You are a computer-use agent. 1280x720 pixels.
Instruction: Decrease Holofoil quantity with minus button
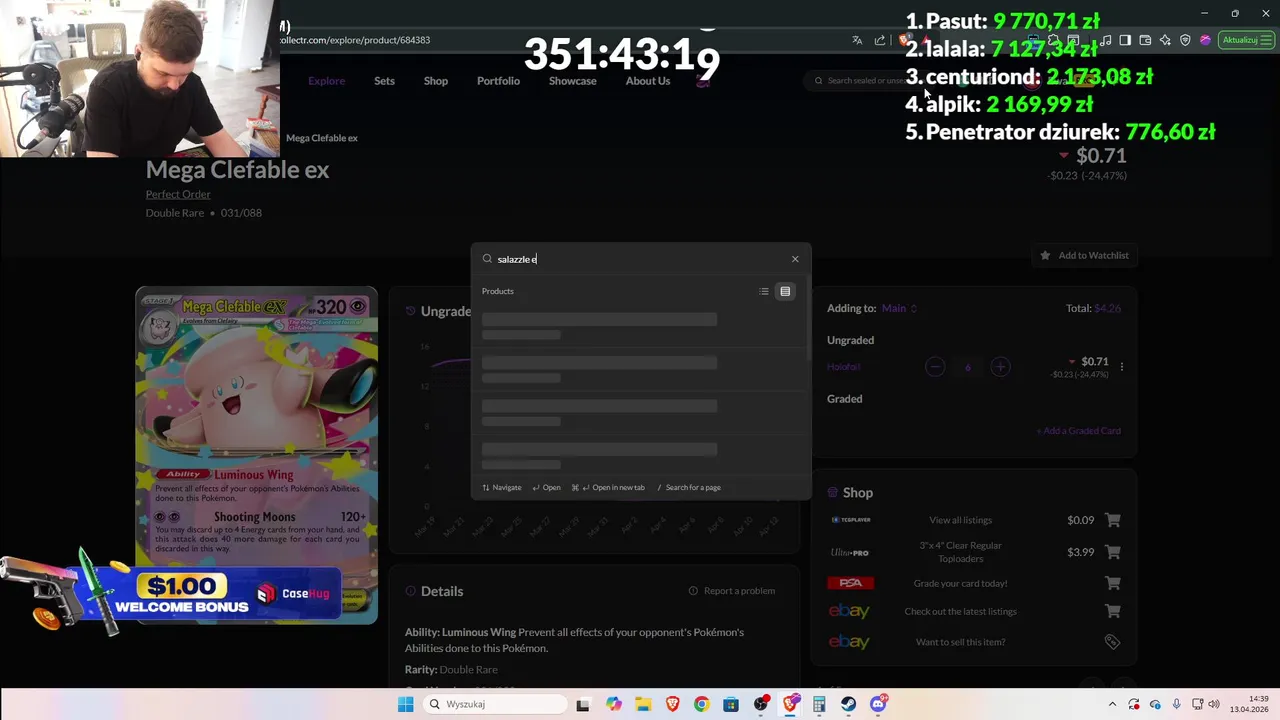935,367
